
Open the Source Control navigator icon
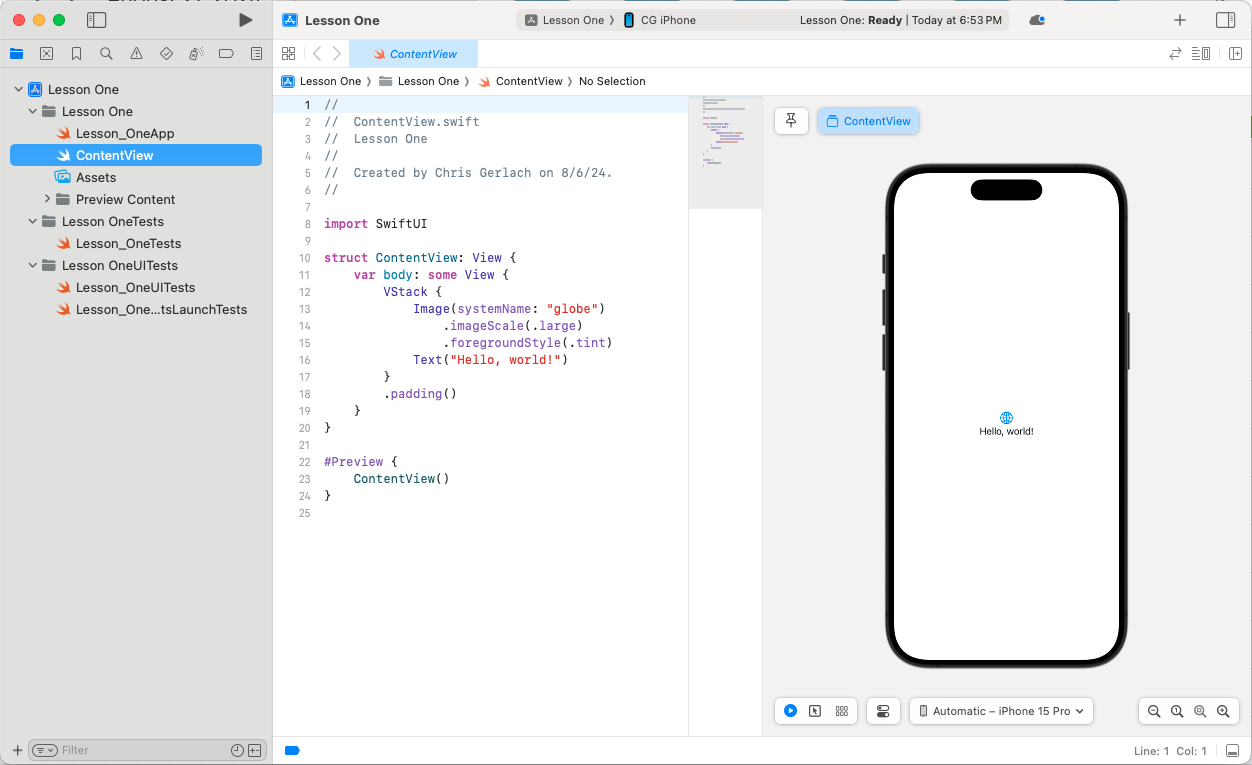(46, 53)
